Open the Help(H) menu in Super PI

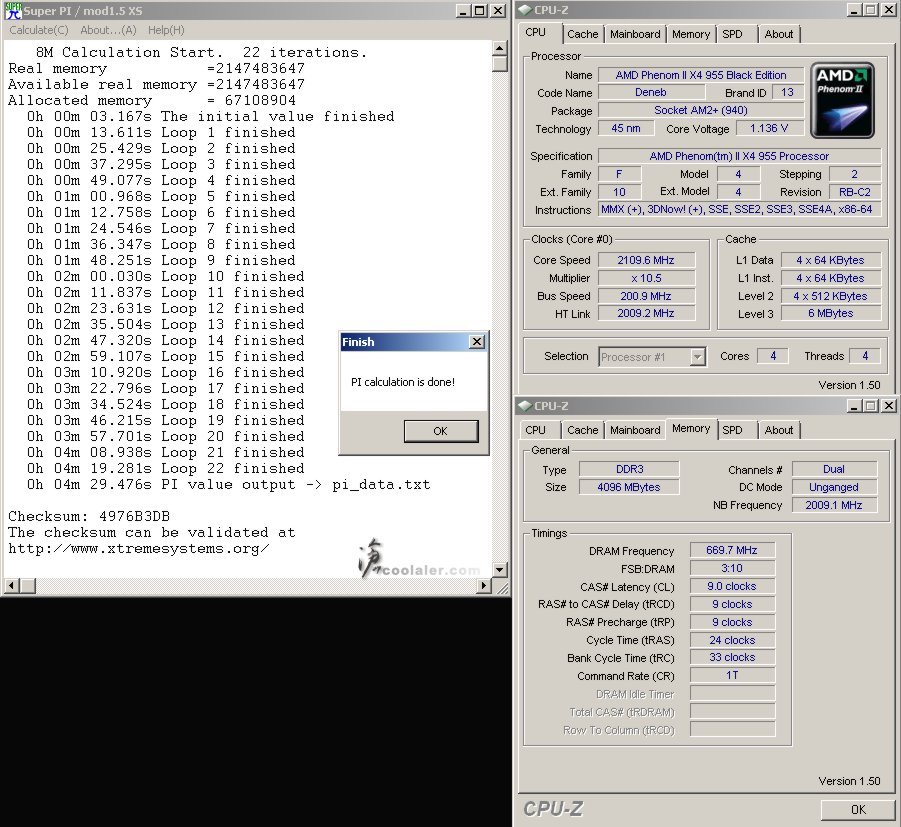click(x=166, y=30)
